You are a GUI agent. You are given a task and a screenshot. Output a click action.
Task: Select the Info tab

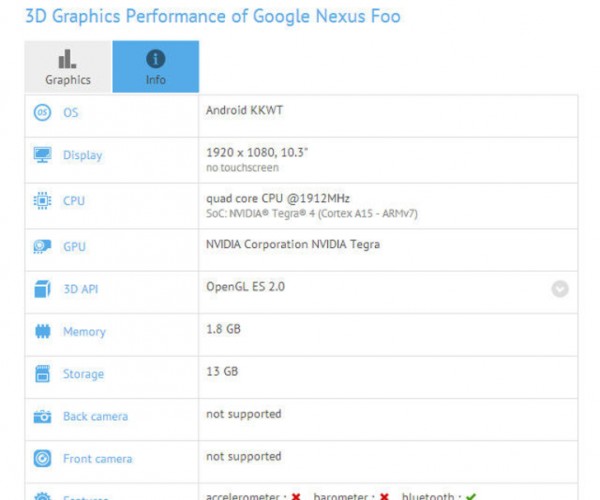click(156, 67)
